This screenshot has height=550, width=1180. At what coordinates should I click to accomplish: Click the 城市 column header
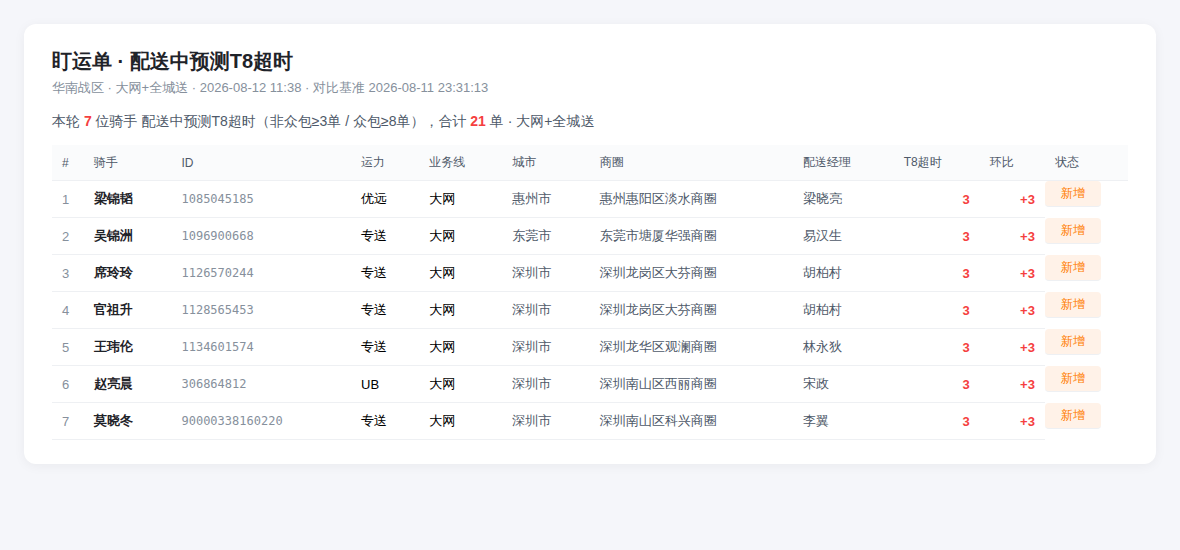(x=524, y=163)
